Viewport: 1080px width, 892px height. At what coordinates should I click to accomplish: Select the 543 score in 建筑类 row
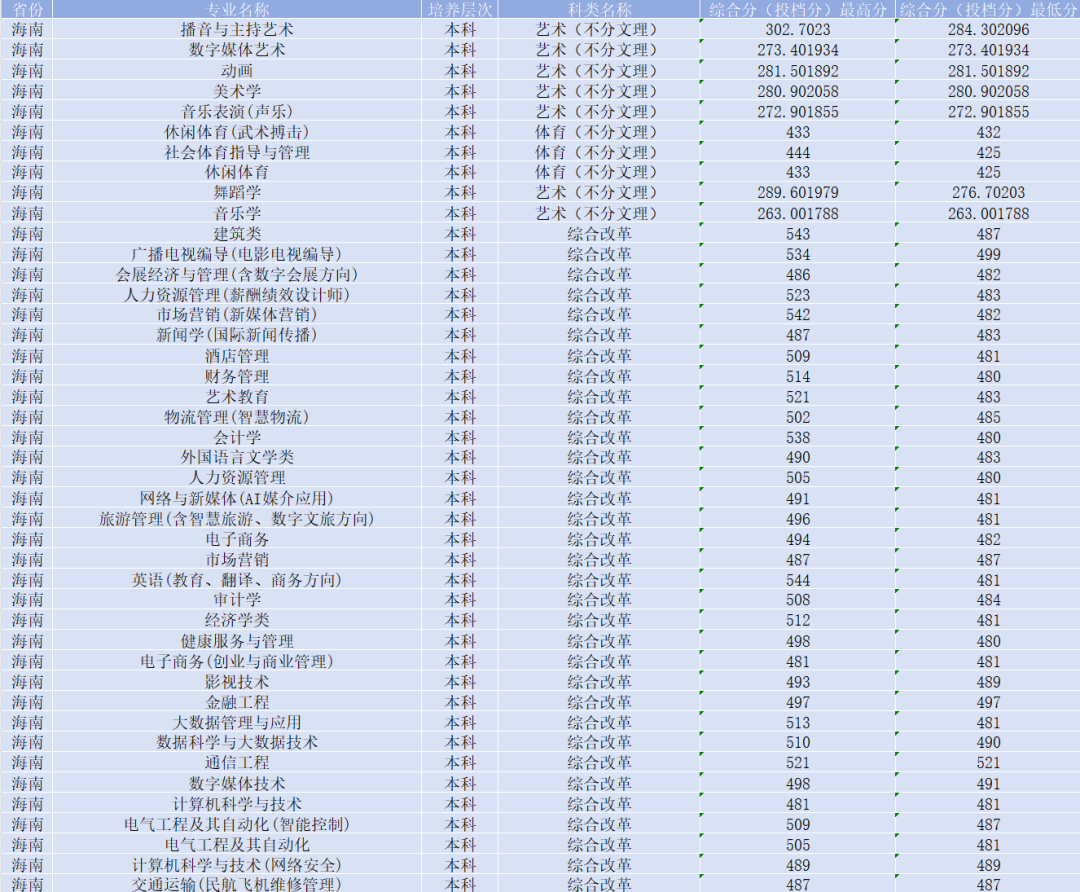click(x=798, y=234)
